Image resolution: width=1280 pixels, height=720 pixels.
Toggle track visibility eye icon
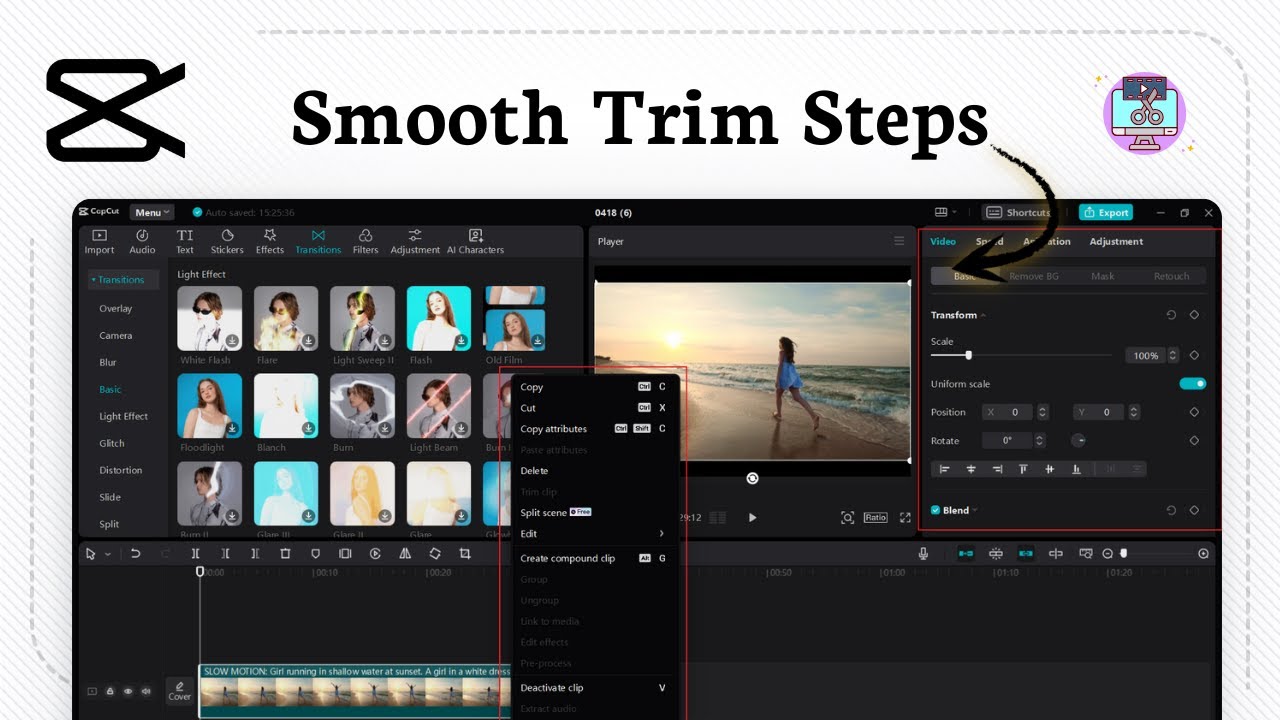(x=127, y=691)
